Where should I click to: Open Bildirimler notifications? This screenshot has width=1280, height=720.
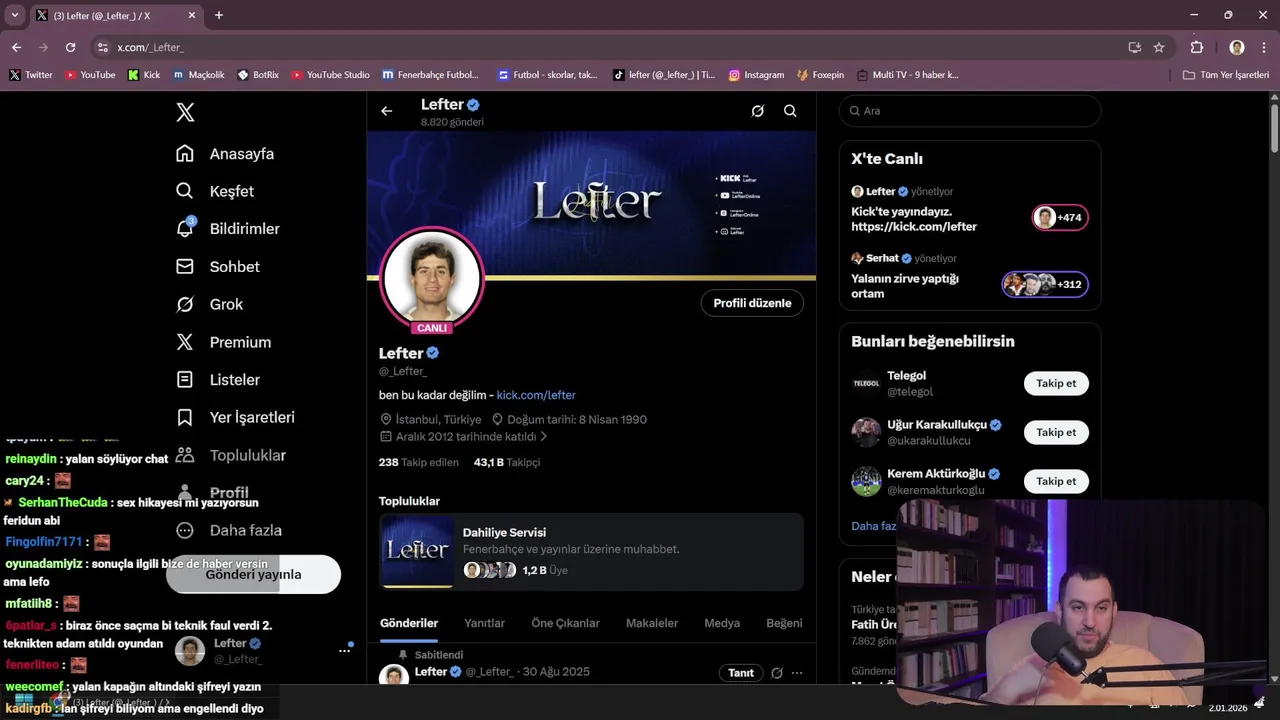pyautogui.click(x=244, y=229)
